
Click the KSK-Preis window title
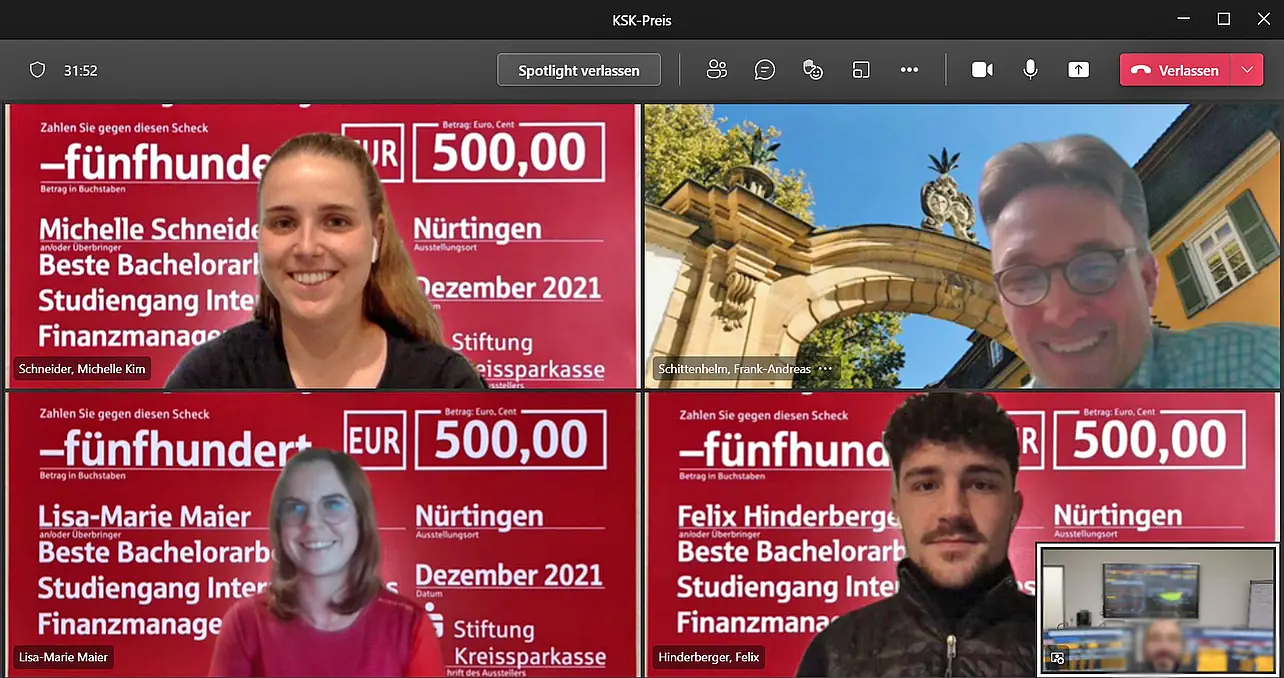(642, 19)
